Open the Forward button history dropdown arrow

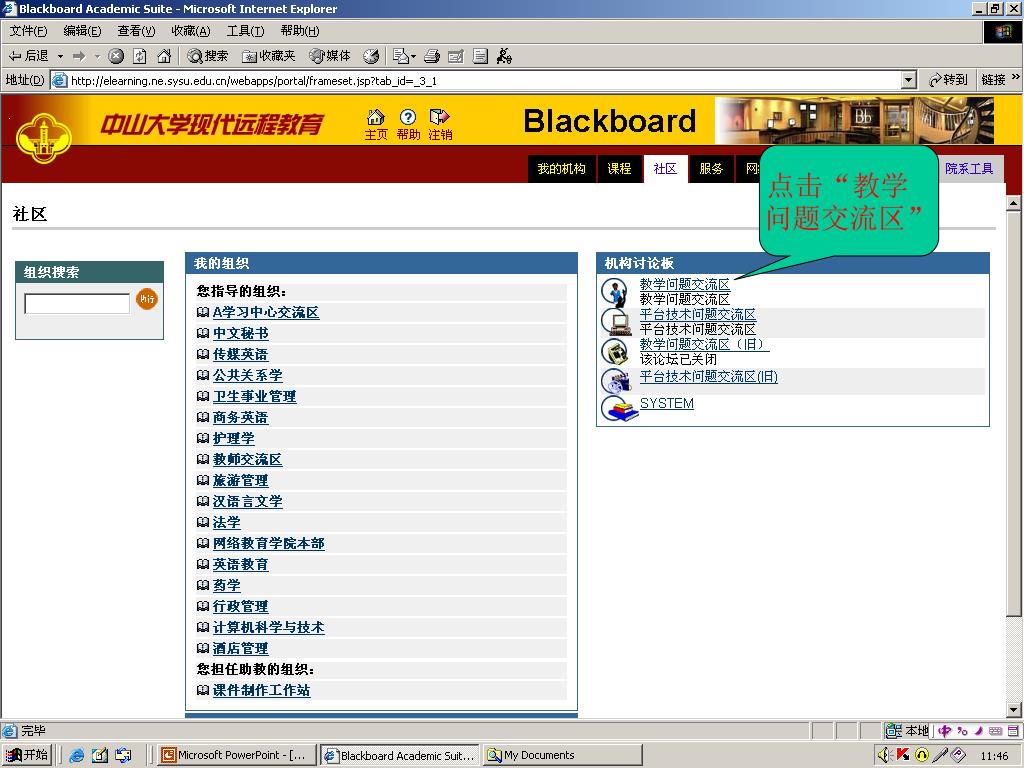click(x=97, y=56)
